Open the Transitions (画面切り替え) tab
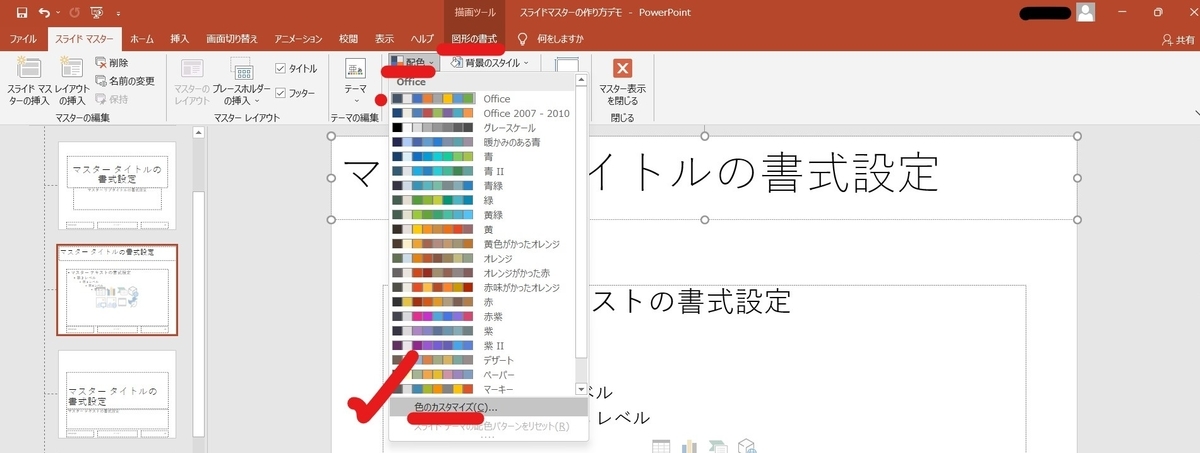This screenshot has height=453, width=1200. pyautogui.click(x=232, y=39)
